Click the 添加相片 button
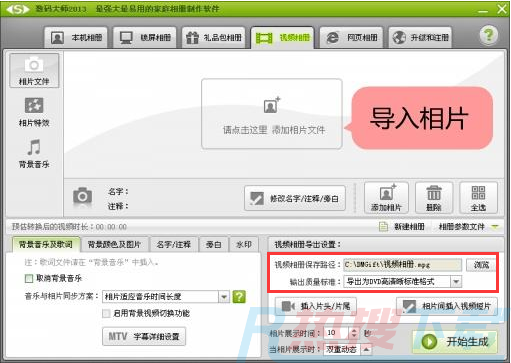Screen dimensions: 511x363 386,198
